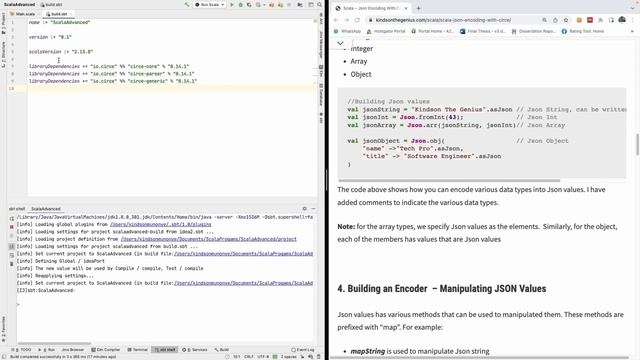Image resolution: width=640 pixels, height=360 pixels.
Task: Open the Run Scala configuration dropdown
Action: click(x=210, y=4)
